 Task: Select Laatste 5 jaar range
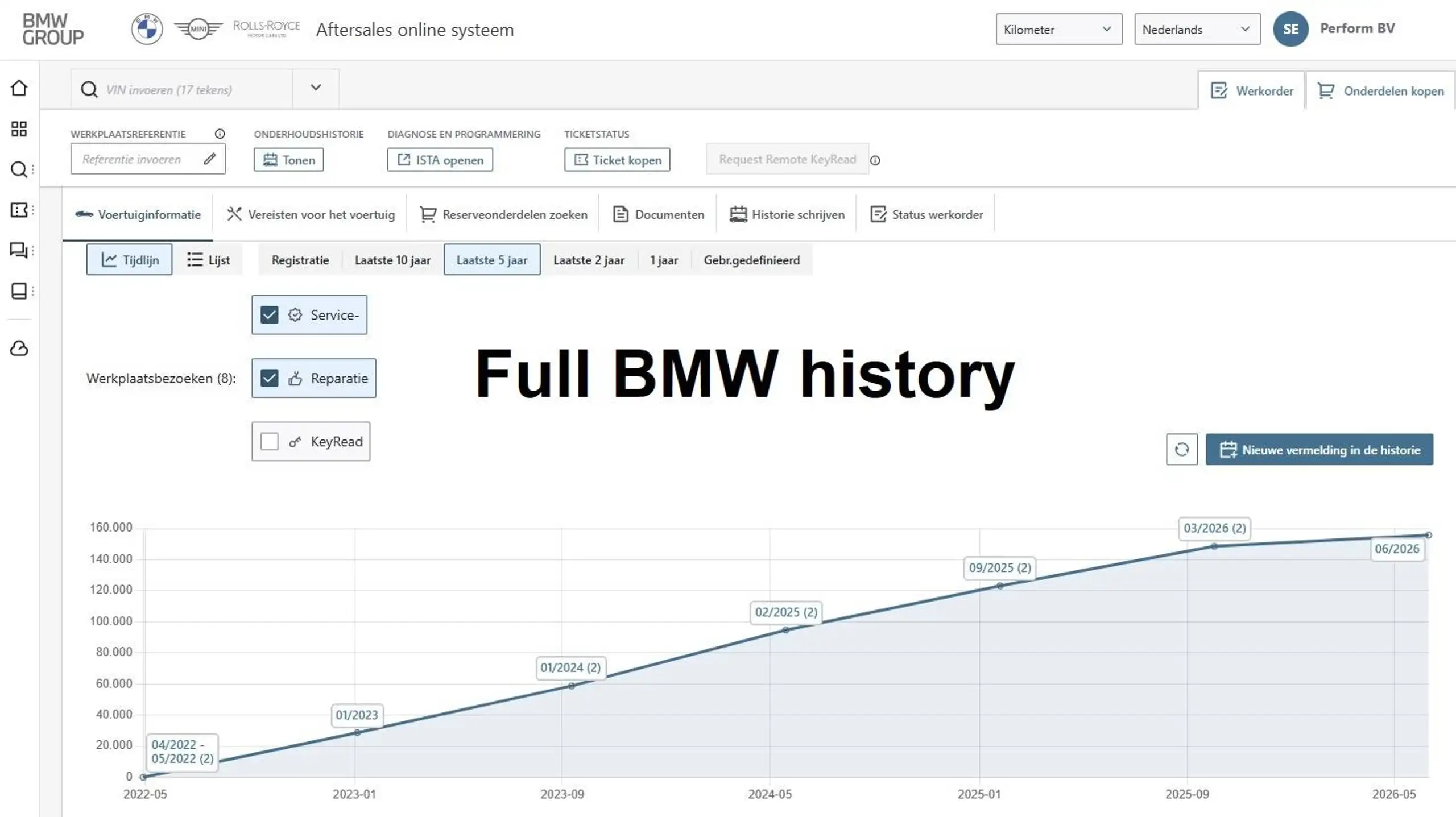pos(492,260)
